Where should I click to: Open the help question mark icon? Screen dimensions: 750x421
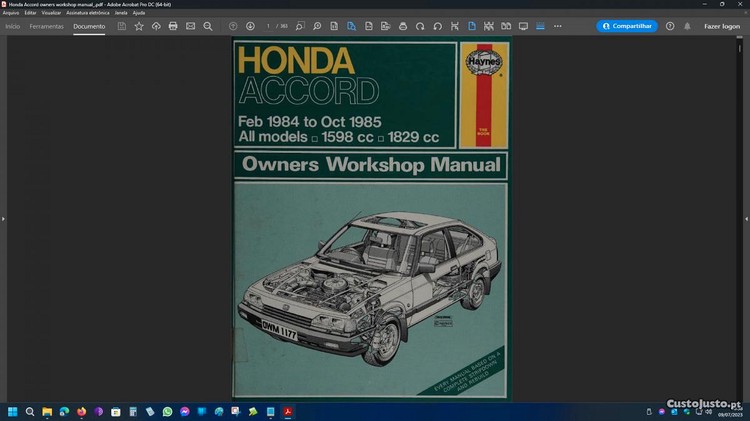coord(670,26)
